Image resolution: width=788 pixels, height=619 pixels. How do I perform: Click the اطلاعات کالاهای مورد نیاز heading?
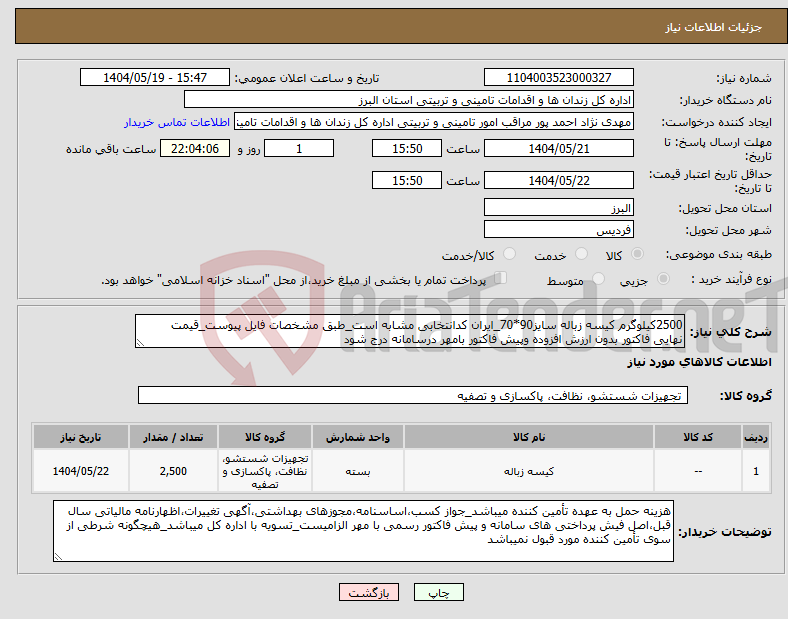click(x=699, y=362)
